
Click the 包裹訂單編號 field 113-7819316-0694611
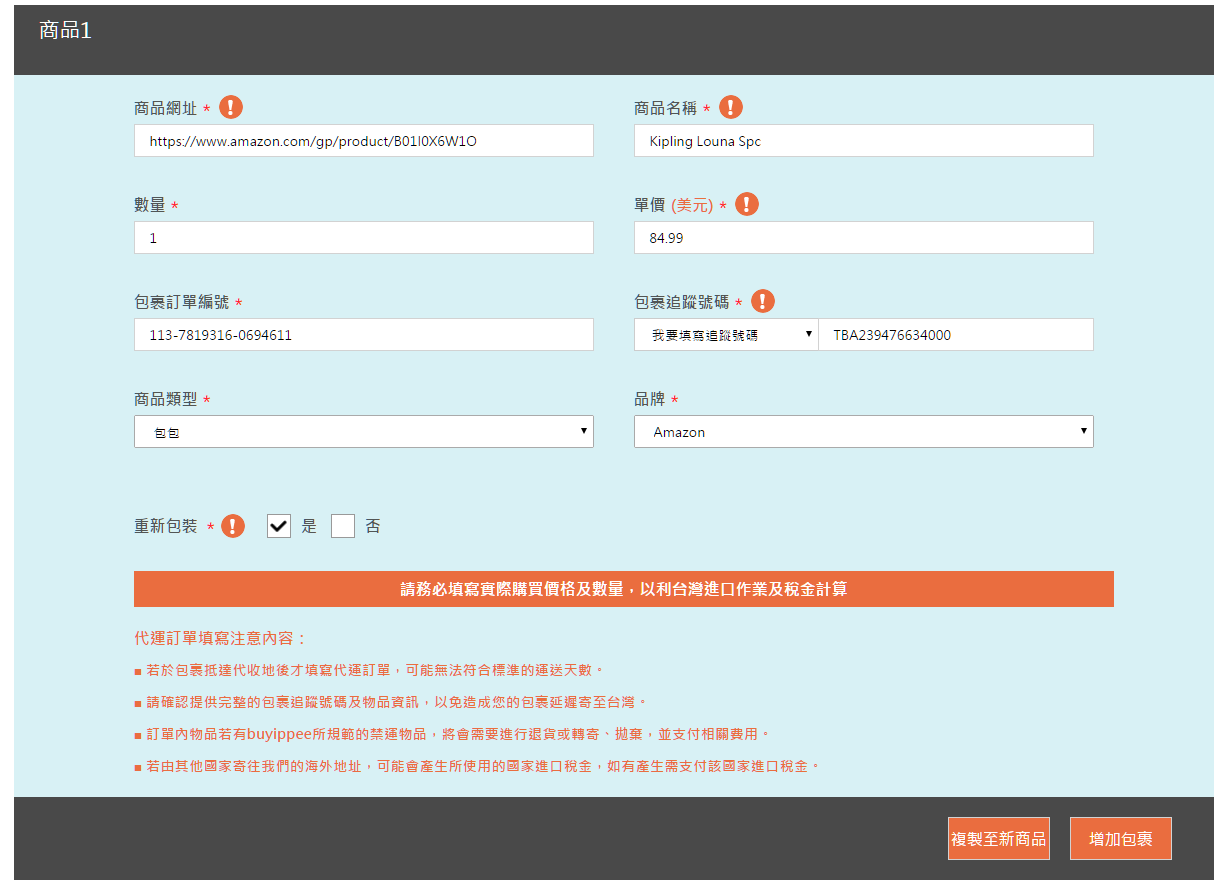pyautogui.click(x=364, y=334)
